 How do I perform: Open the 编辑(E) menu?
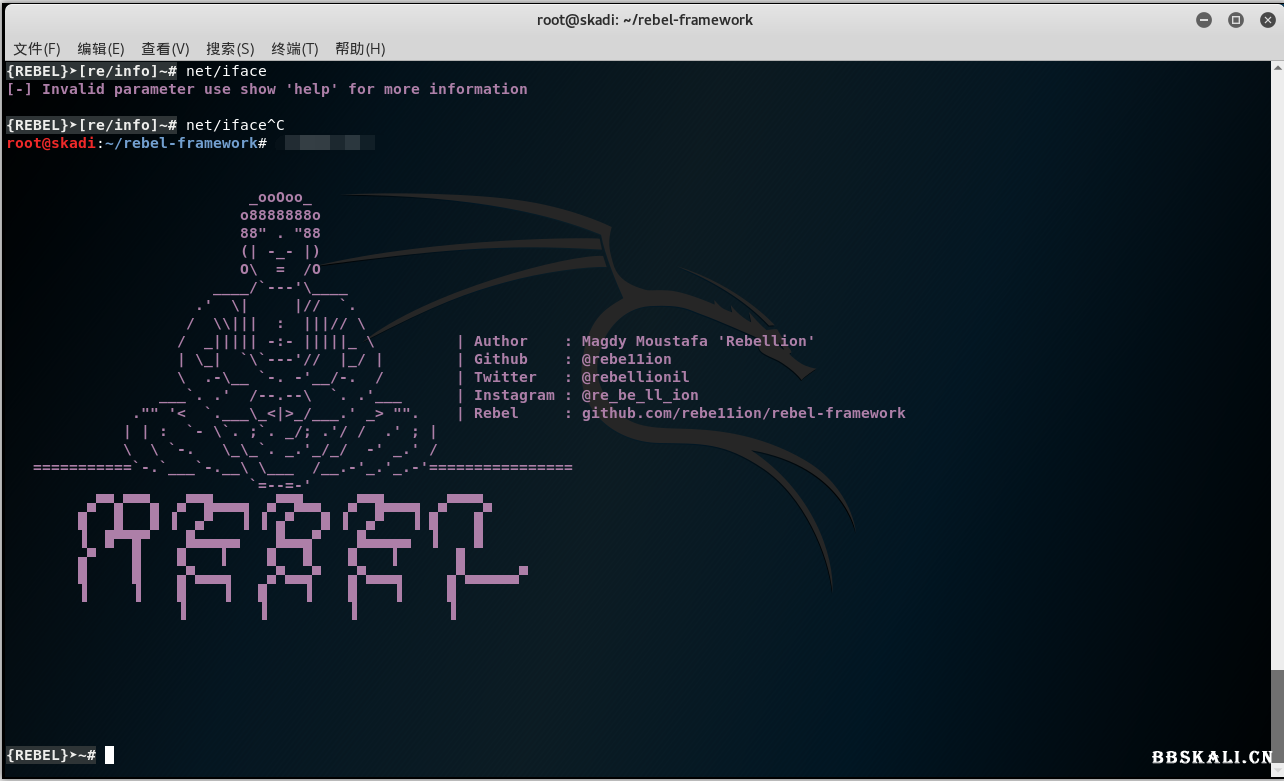click(101, 49)
